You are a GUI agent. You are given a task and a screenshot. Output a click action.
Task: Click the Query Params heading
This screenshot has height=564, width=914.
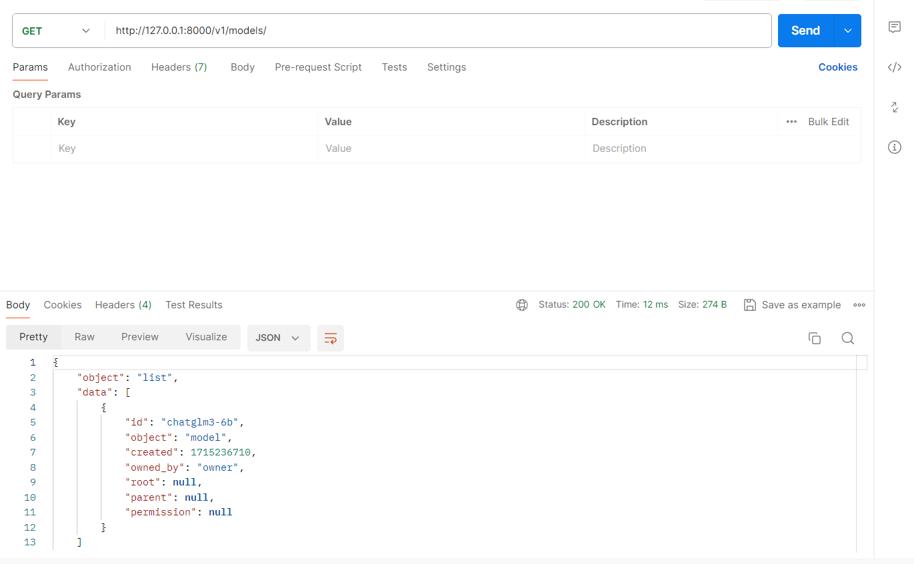click(x=47, y=94)
